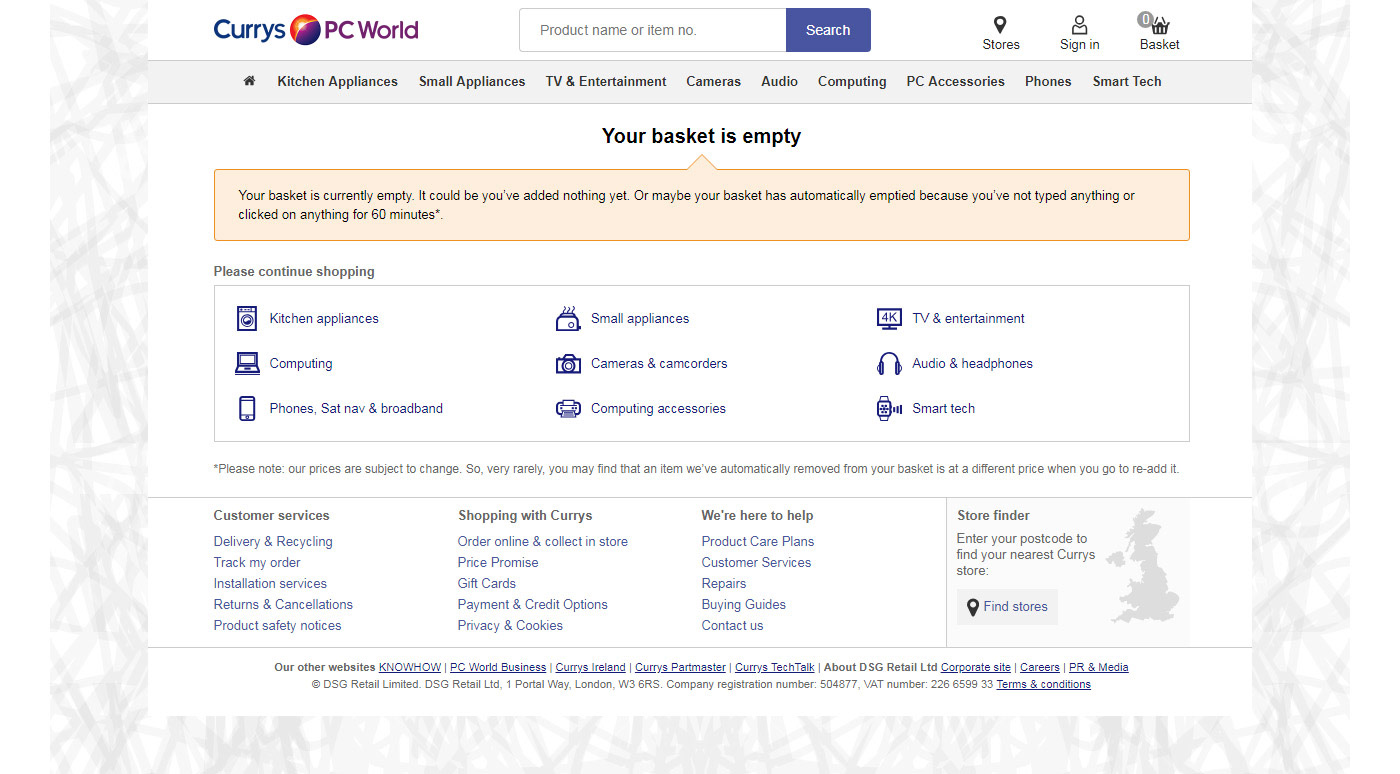Open PC Accessories nav menu
This screenshot has height=774, width=1400.
(x=956, y=82)
